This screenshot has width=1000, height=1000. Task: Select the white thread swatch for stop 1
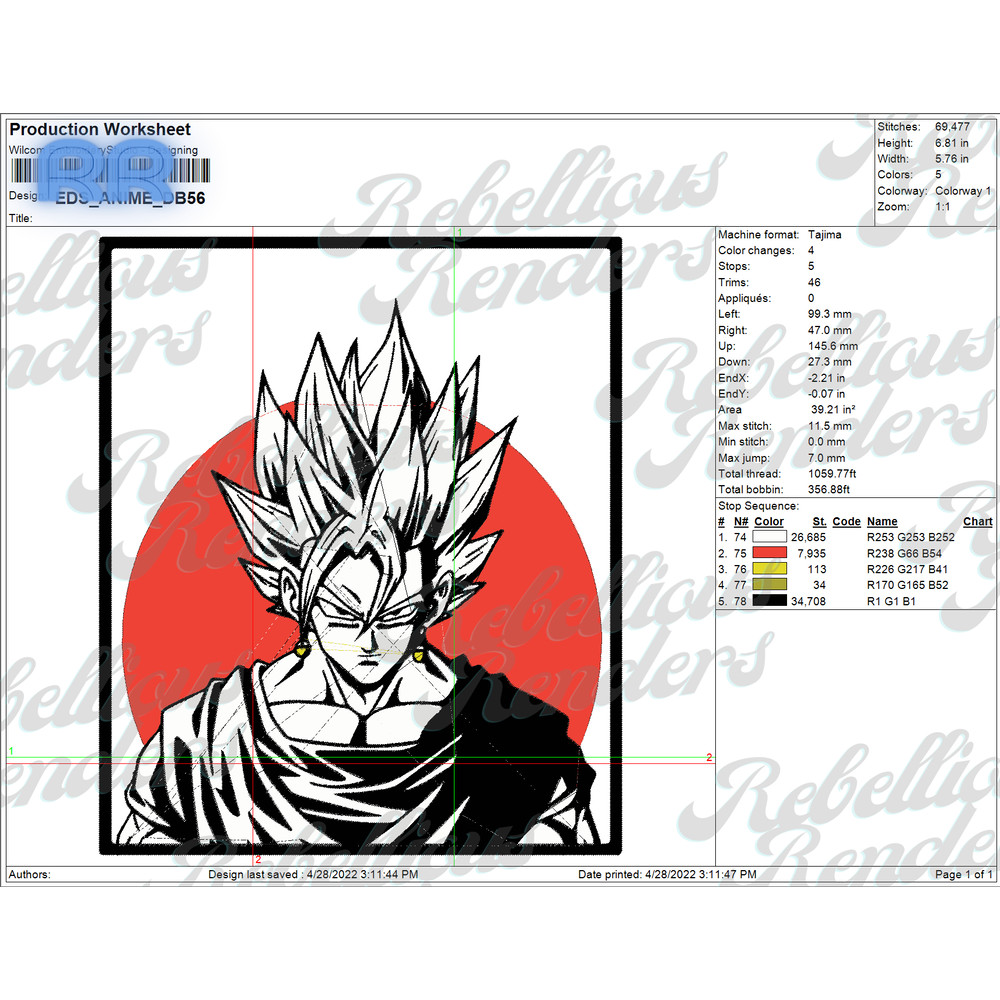tap(769, 537)
